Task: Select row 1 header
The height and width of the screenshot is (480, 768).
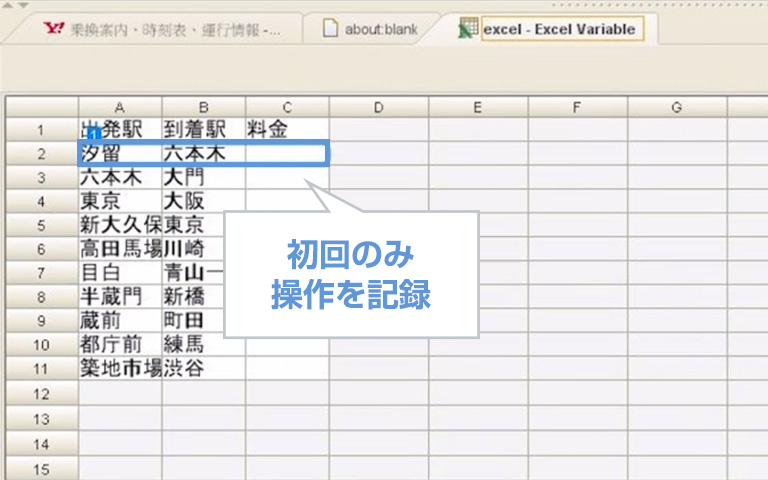Action: click(42, 130)
